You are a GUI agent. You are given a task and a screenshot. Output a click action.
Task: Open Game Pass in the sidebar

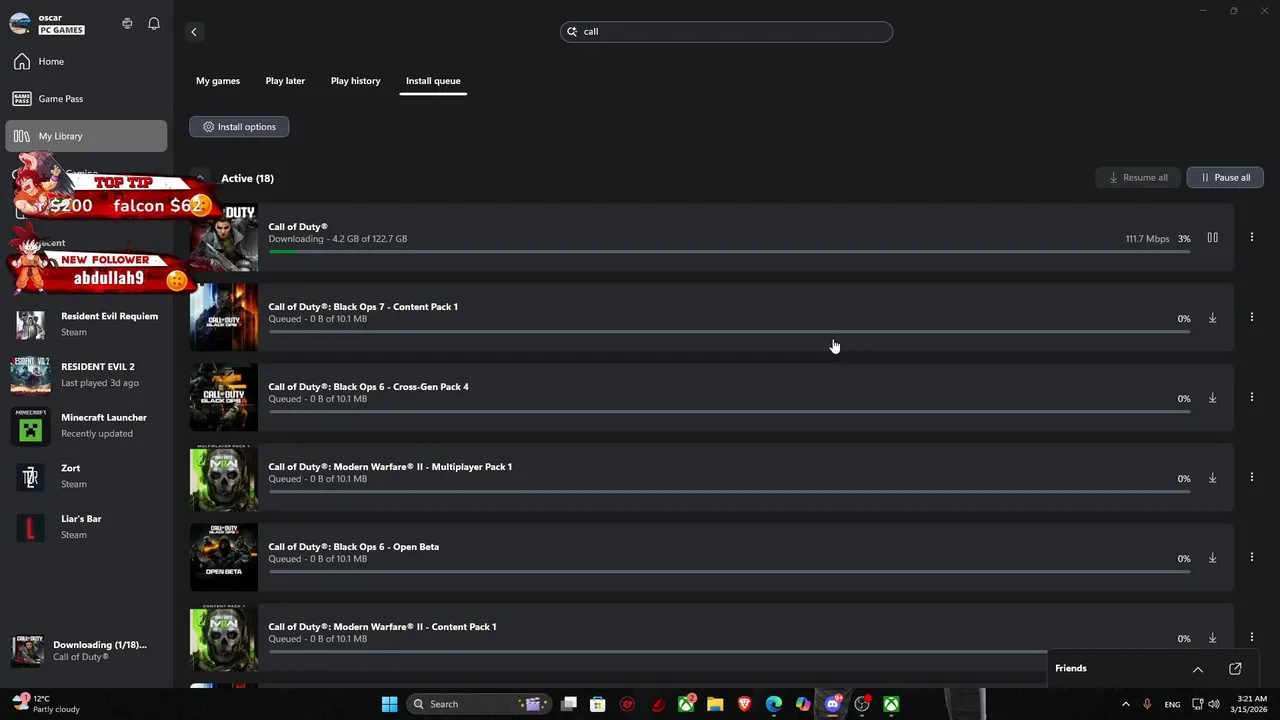coord(86,99)
